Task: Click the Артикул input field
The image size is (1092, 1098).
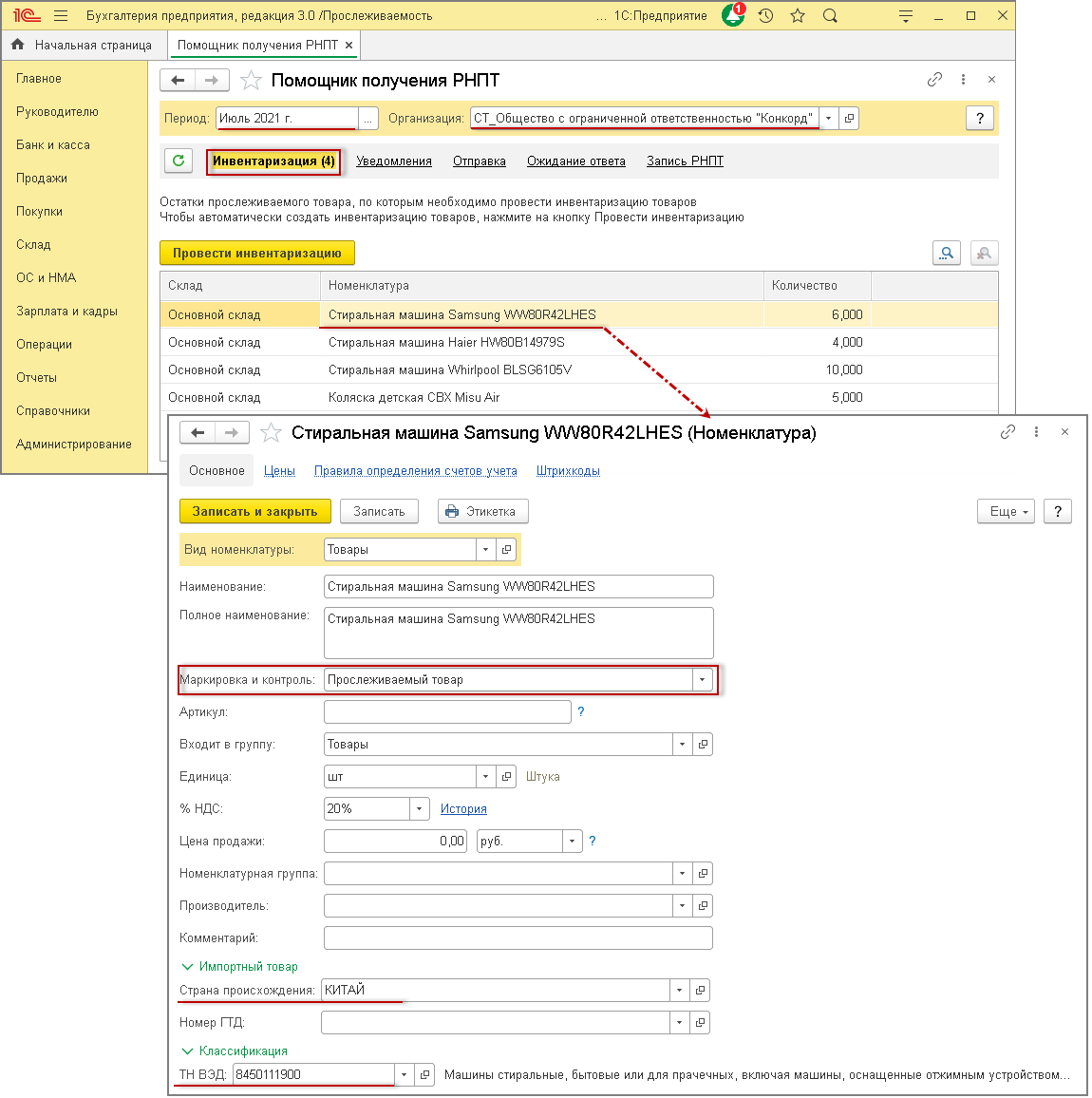Action: pos(447,712)
